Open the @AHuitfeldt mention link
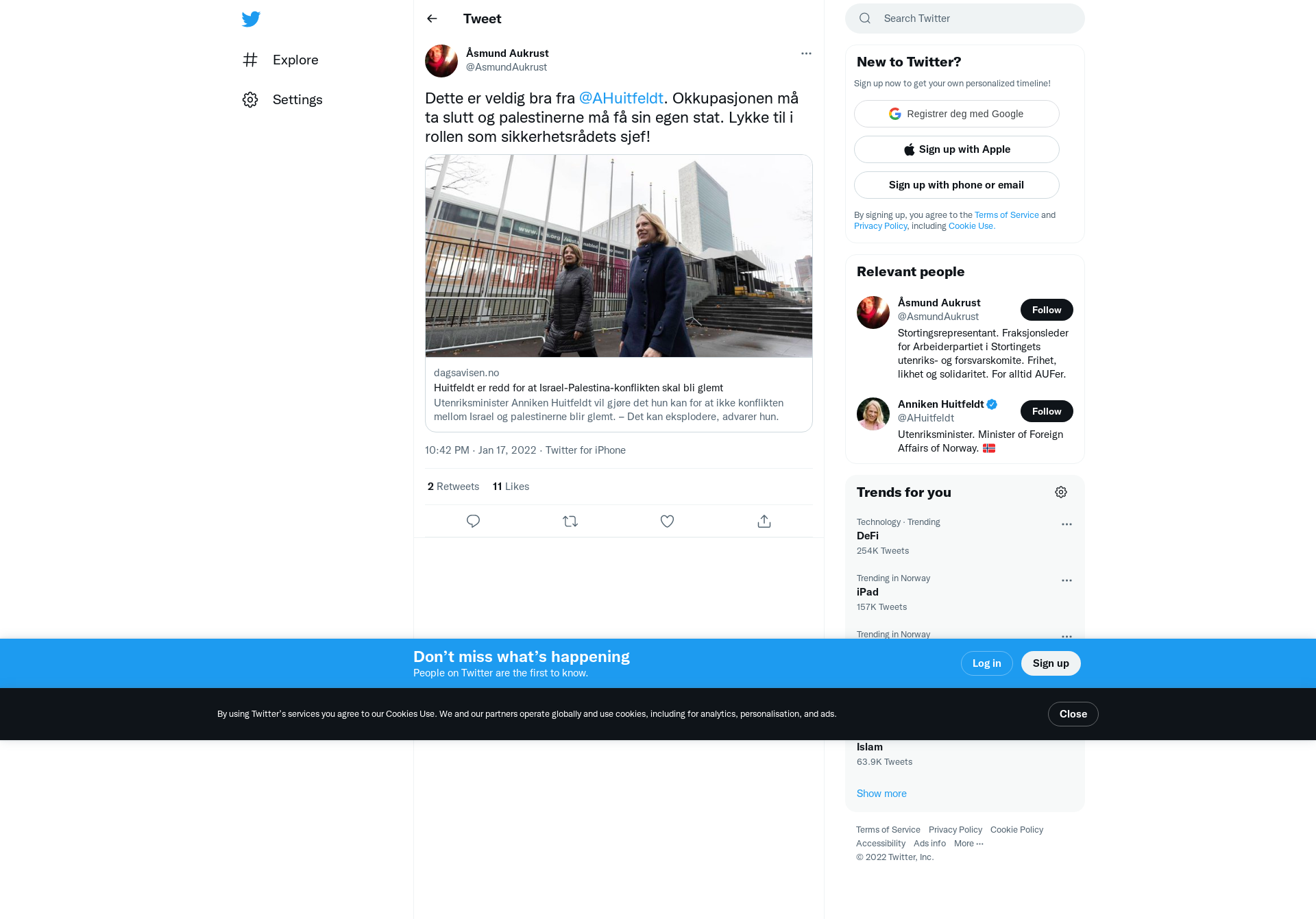The image size is (1316, 919). pos(621,98)
